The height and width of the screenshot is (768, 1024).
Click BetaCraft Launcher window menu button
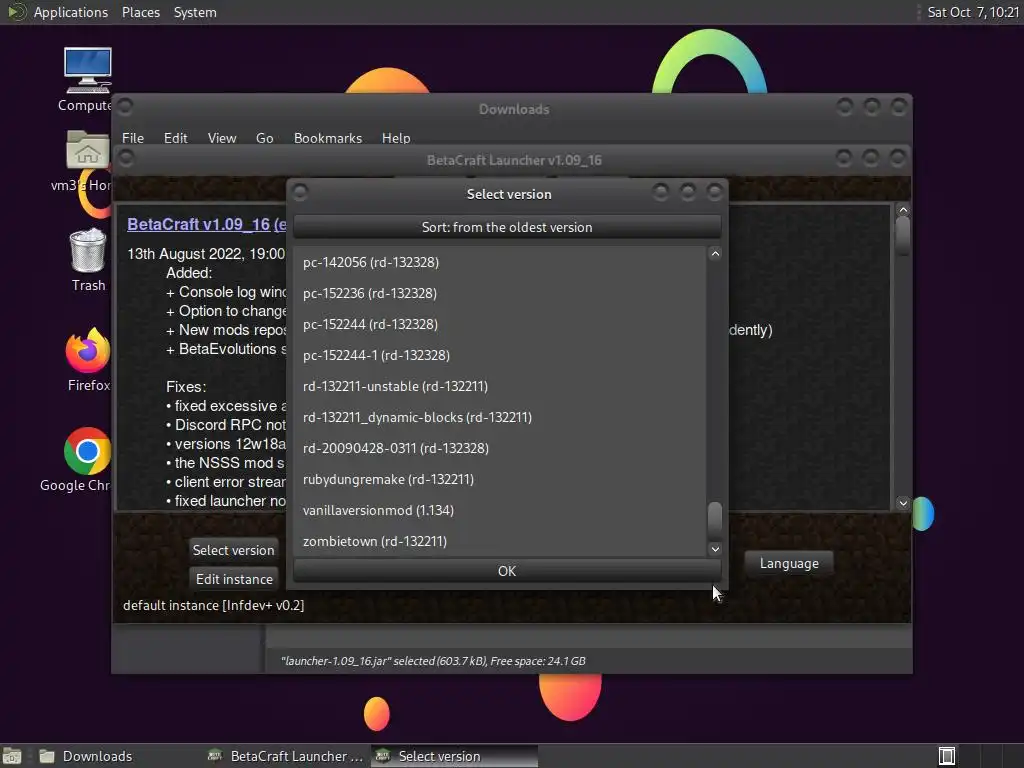tap(126, 158)
